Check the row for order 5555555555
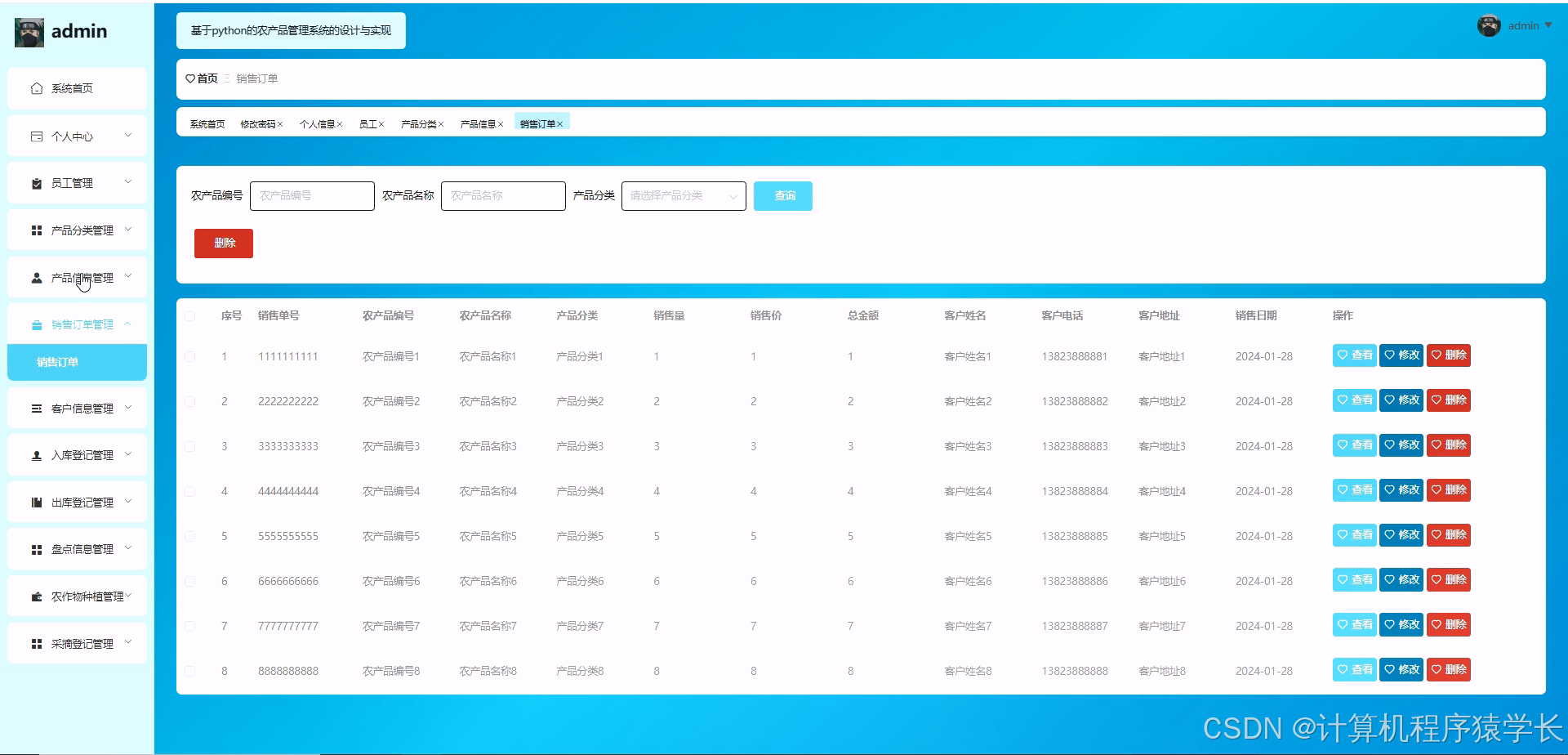1568x755 pixels. pyautogui.click(x=190, y=537)
